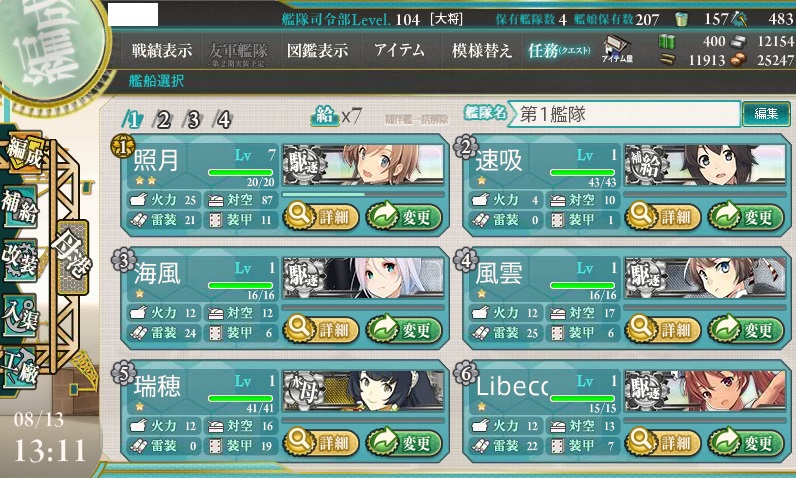This screenshot has width=796, height=478.
Task: View 詳細 details for 照月
Action: click(321, 217)
